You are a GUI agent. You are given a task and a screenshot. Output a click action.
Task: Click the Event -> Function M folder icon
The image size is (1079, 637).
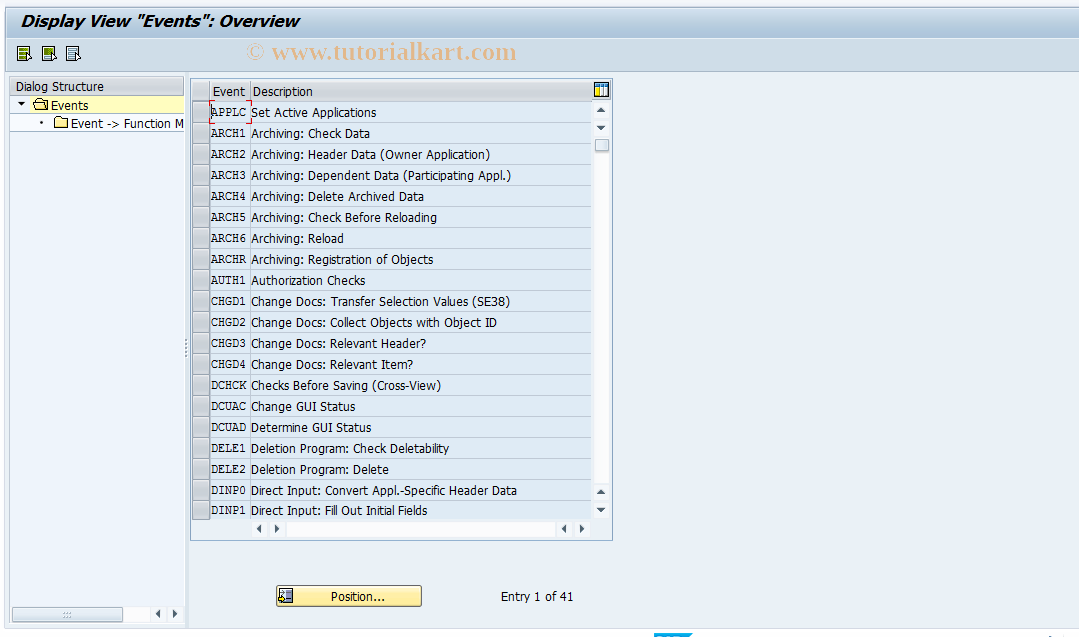(x=61, y=122)
